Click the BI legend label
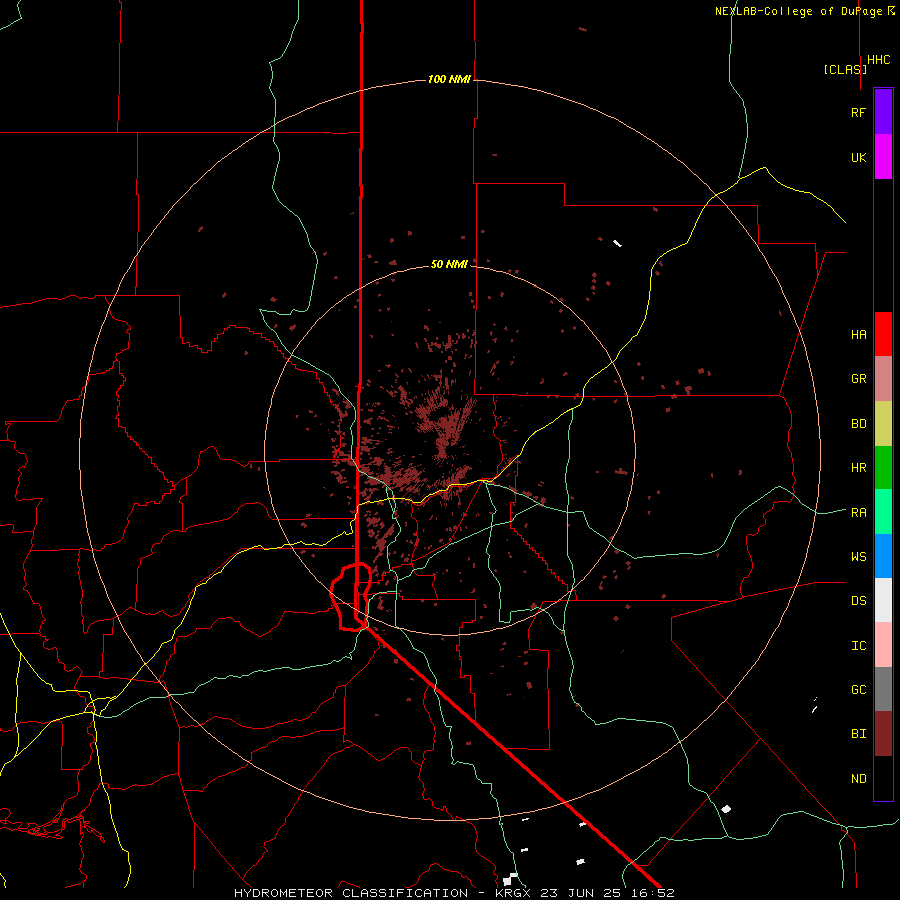Screen dimensions: 900x900 [858, 734]
